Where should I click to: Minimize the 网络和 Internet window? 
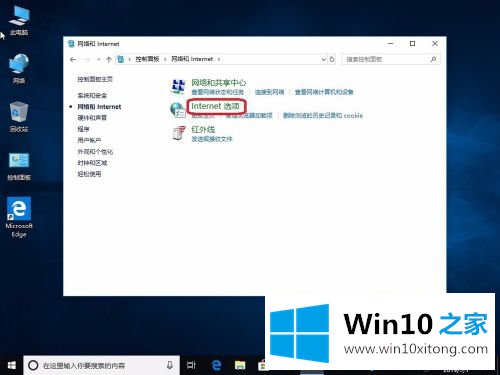(x=391, y=44)
